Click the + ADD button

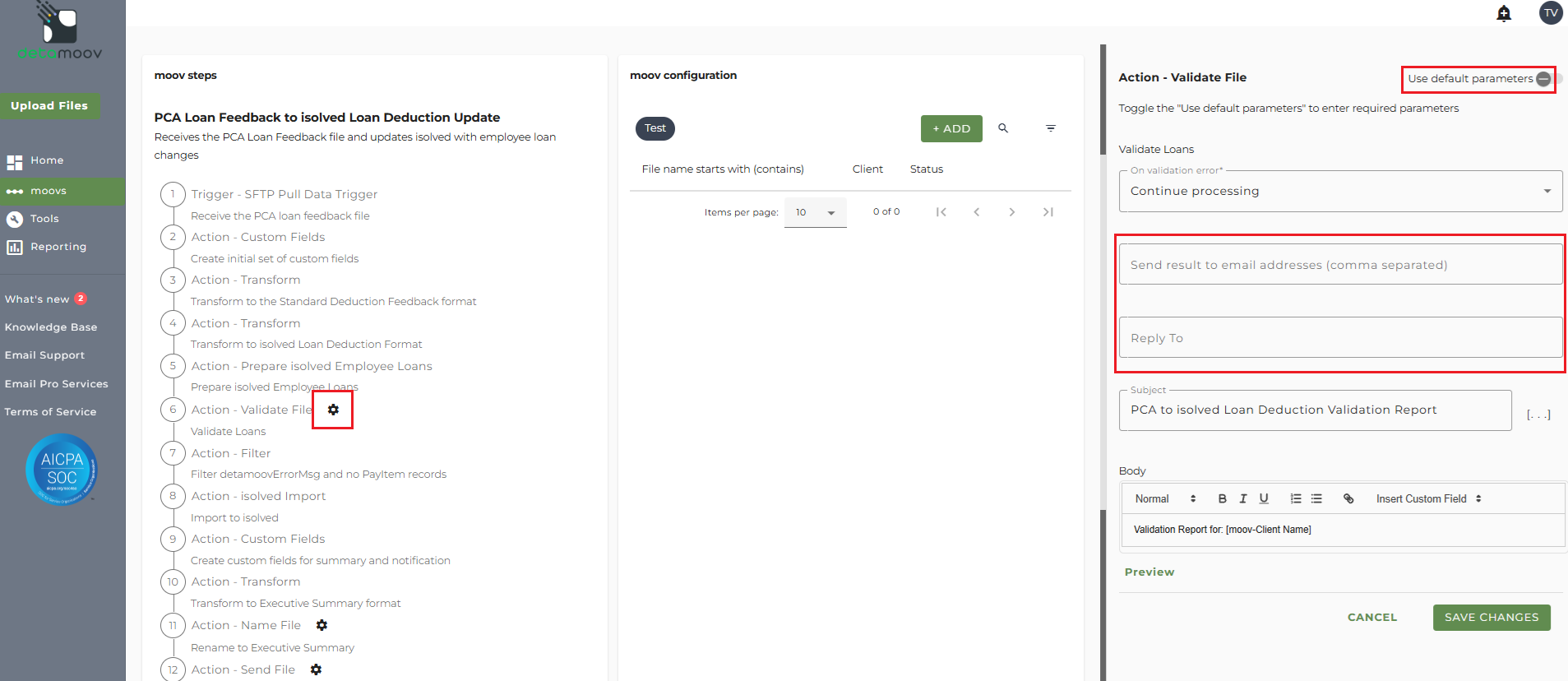[x=951, y=128]
